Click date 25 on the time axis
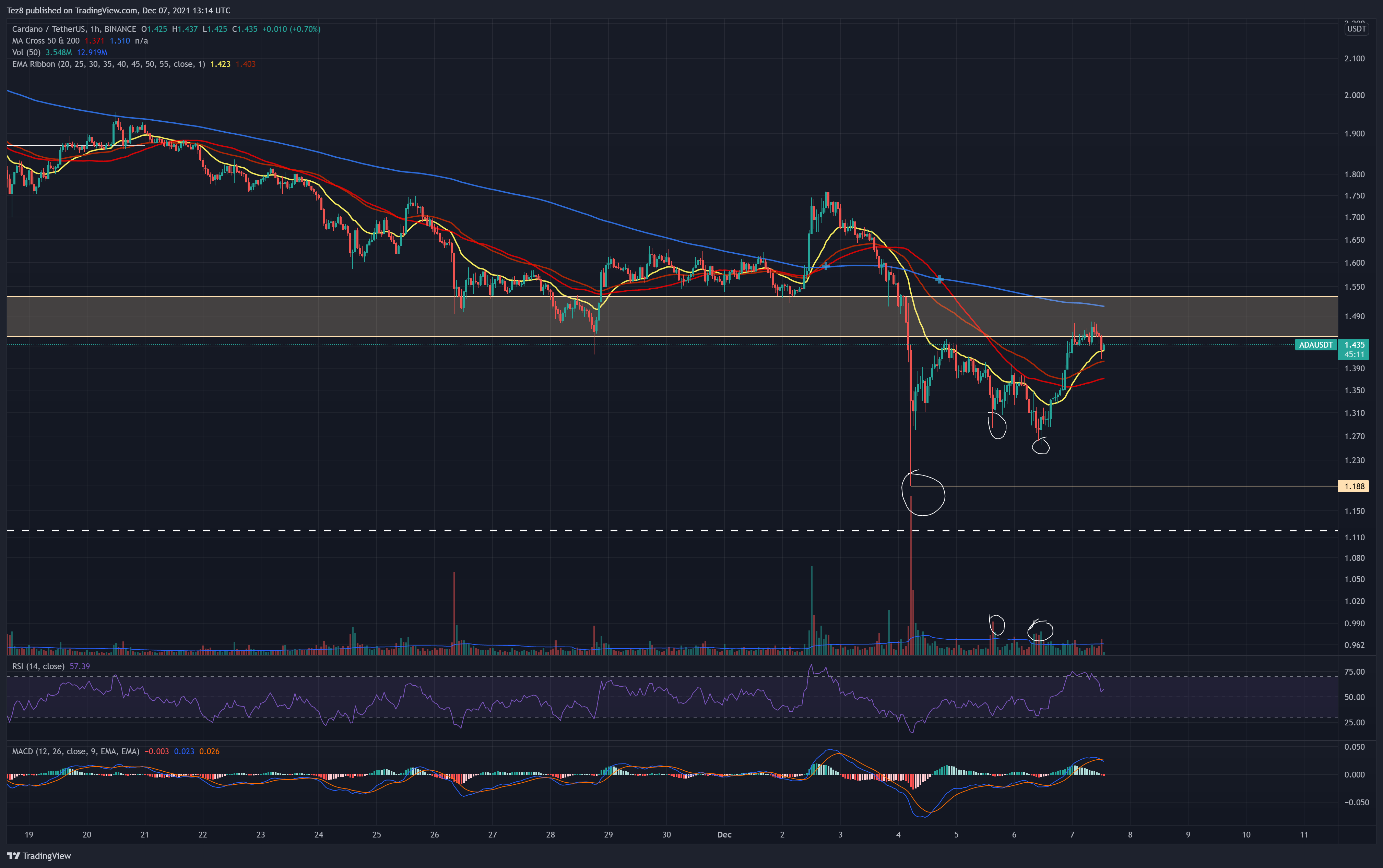This screenshot has height=868, width=1383. click(376, 834)
